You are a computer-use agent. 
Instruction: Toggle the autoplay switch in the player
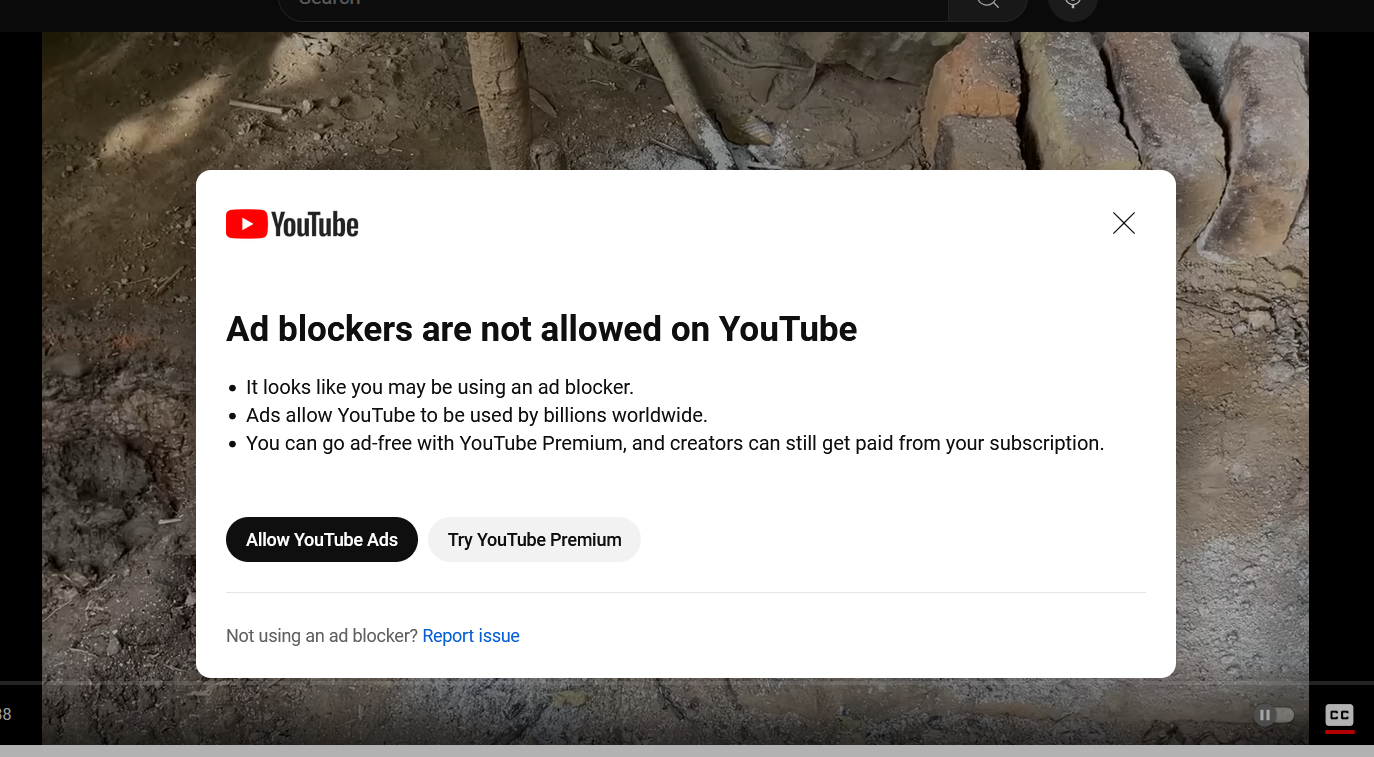click(x=1275, y=715)
